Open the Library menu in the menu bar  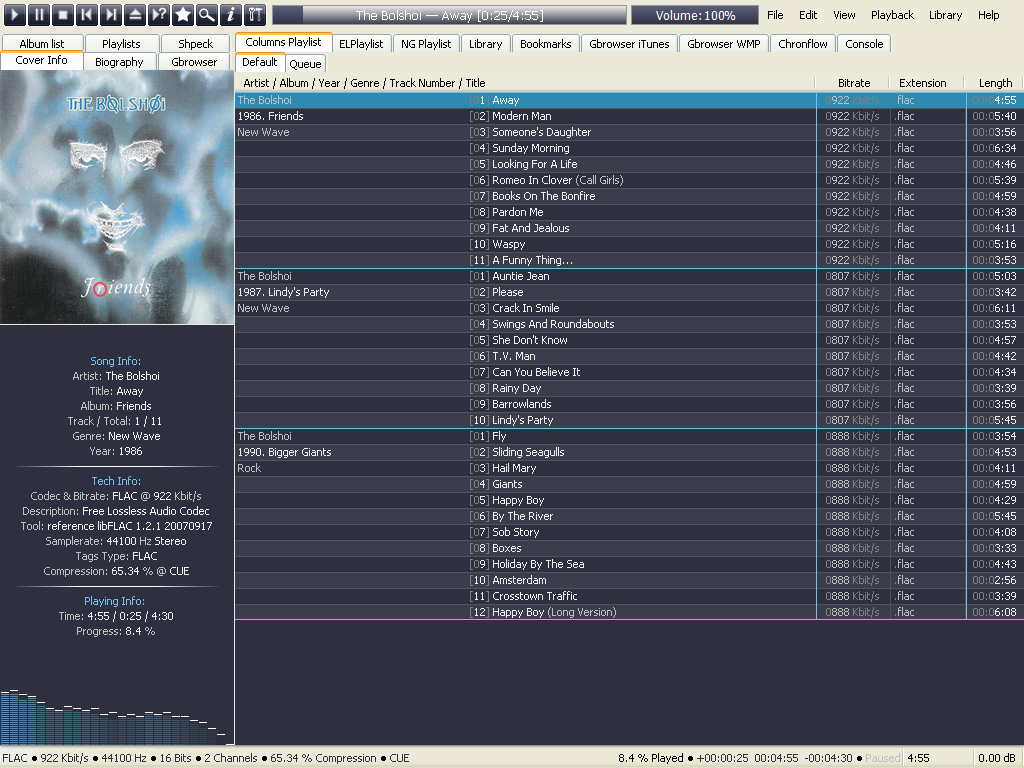point(945,15)
